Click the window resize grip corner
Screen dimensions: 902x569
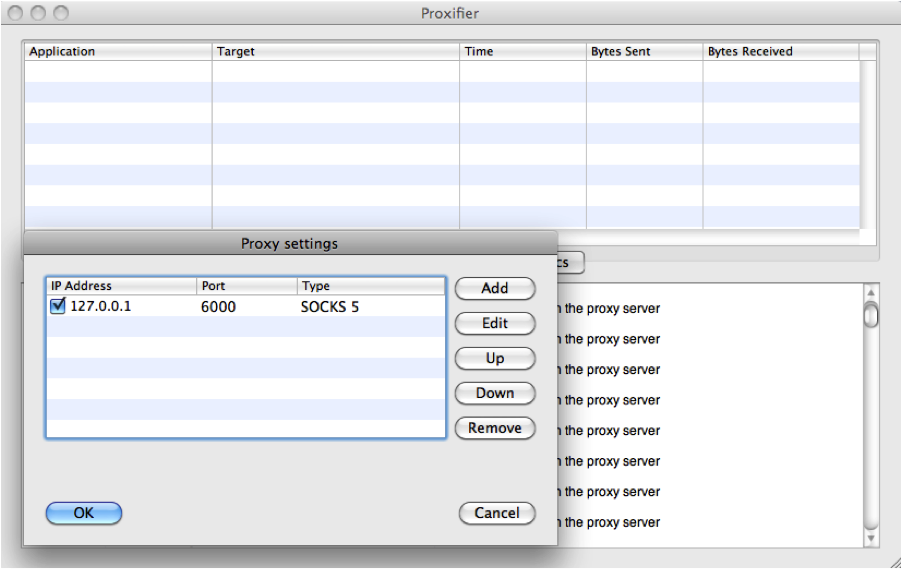point(895,562)
